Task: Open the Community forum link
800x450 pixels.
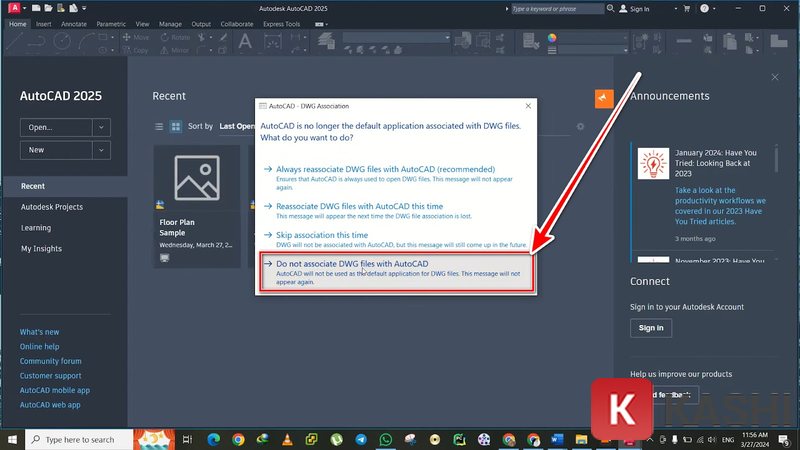Action: [51, 361]
